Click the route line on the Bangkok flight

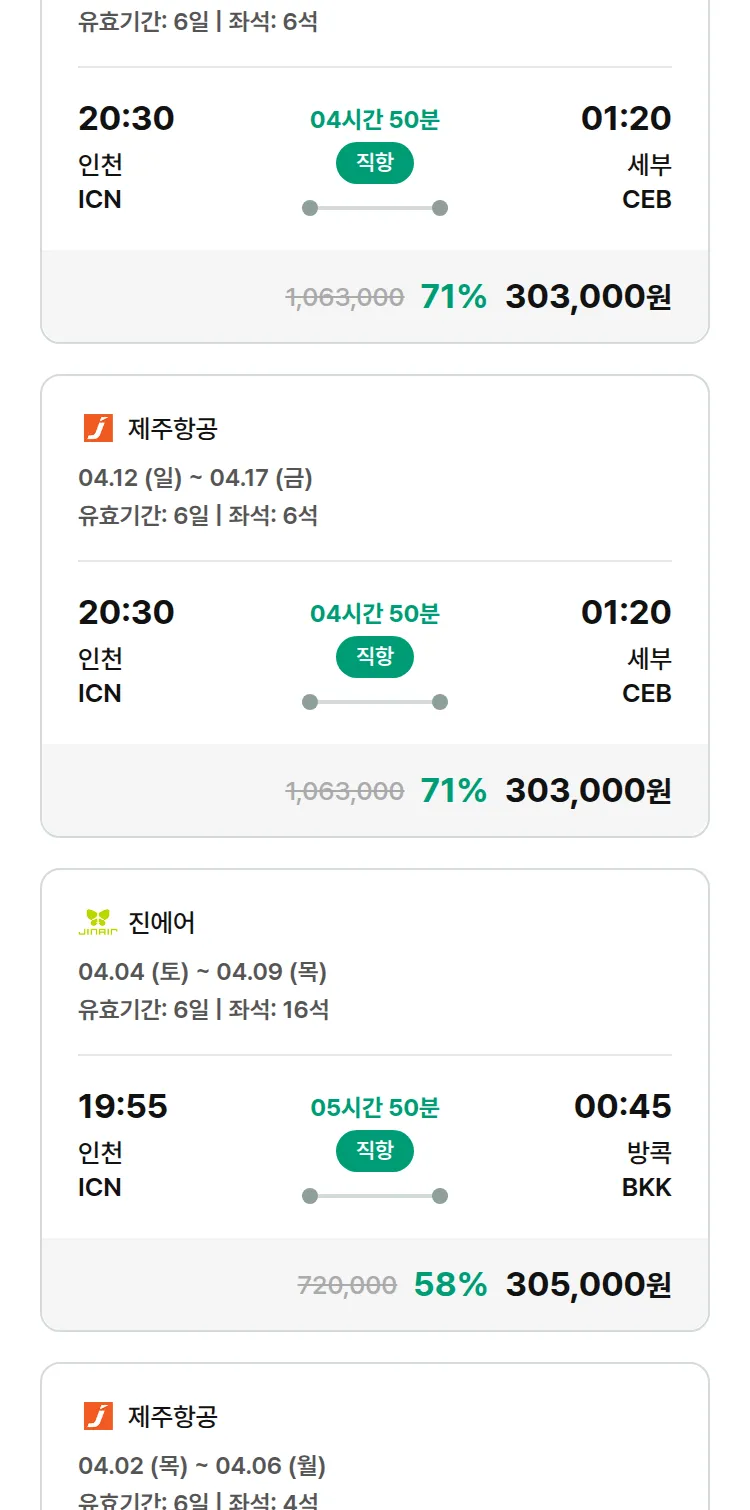point(375,1196)
